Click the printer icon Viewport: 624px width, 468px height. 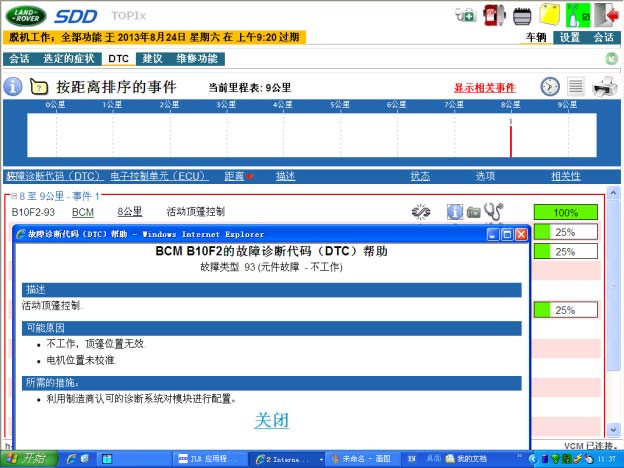pos(604,86)
